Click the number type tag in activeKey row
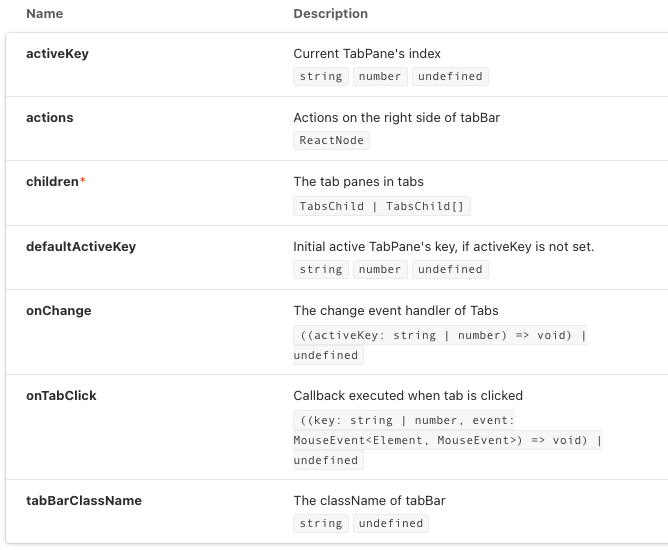Screen dimensions: 668x550 click(x=380, y=76)
